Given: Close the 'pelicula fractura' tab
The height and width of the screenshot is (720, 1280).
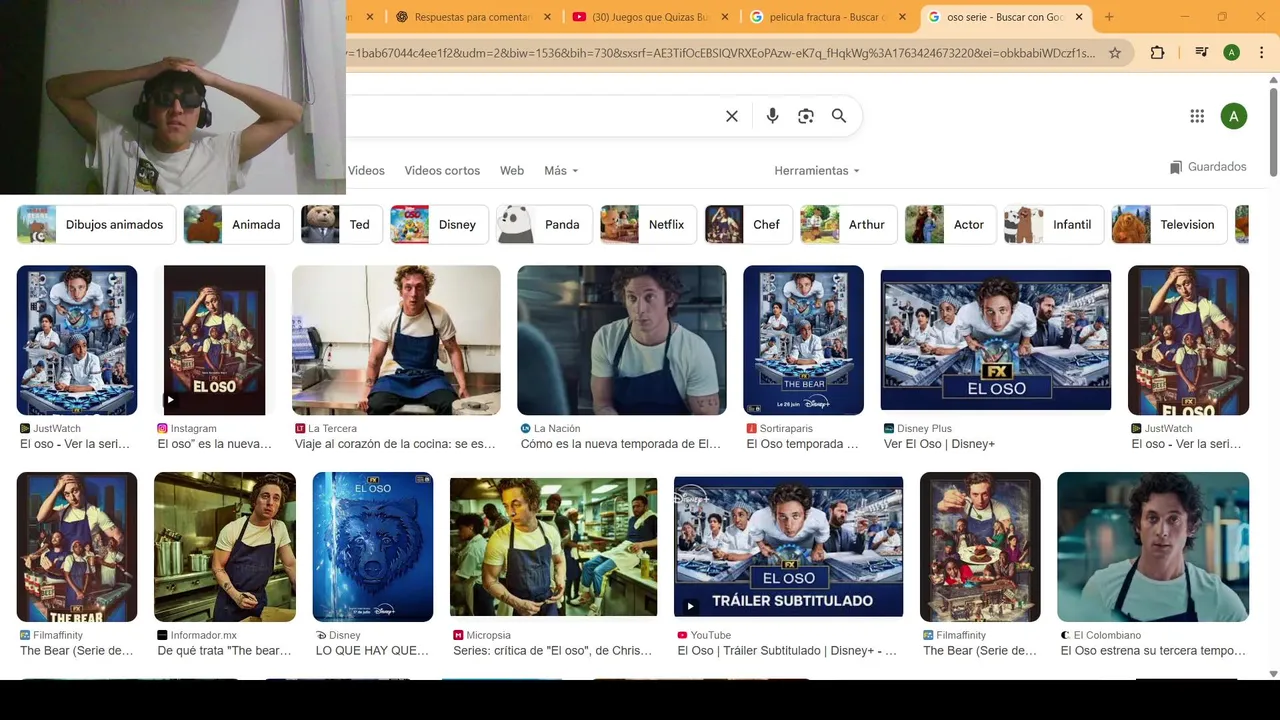Looking at the screenshot, I should point(902,17).
